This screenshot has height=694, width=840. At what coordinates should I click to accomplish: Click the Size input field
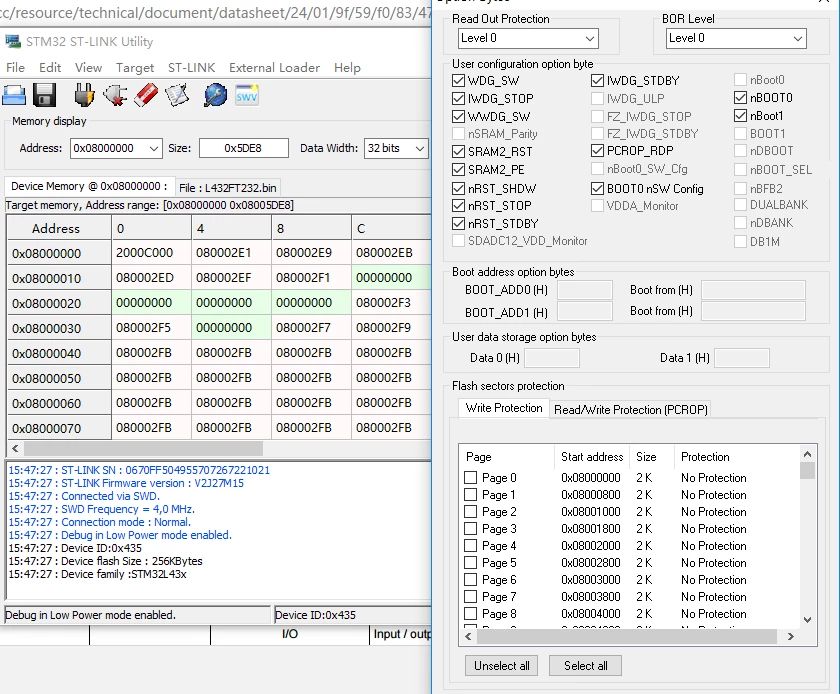(244, 148)
